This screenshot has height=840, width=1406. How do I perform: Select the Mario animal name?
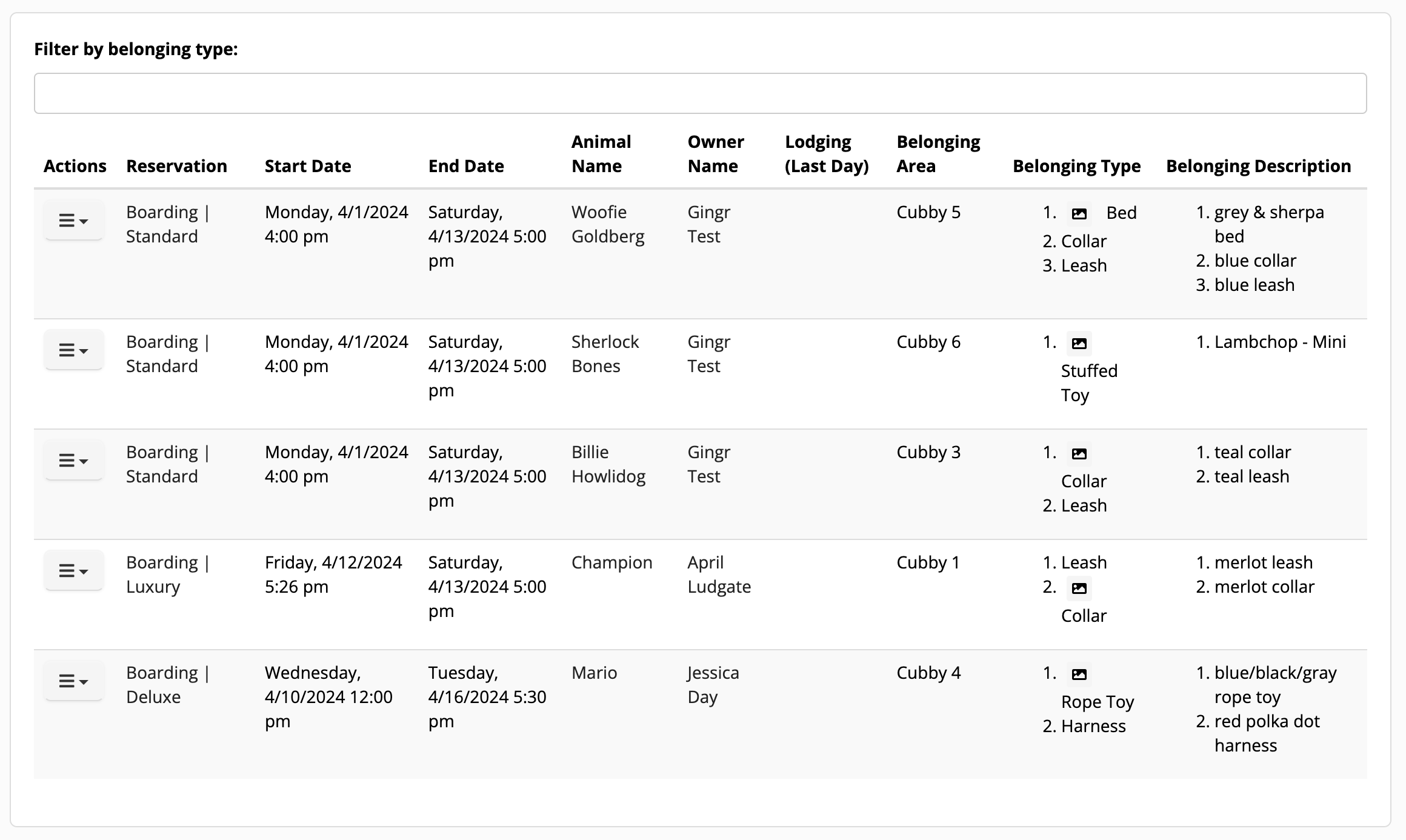click(x=595, y=673)
